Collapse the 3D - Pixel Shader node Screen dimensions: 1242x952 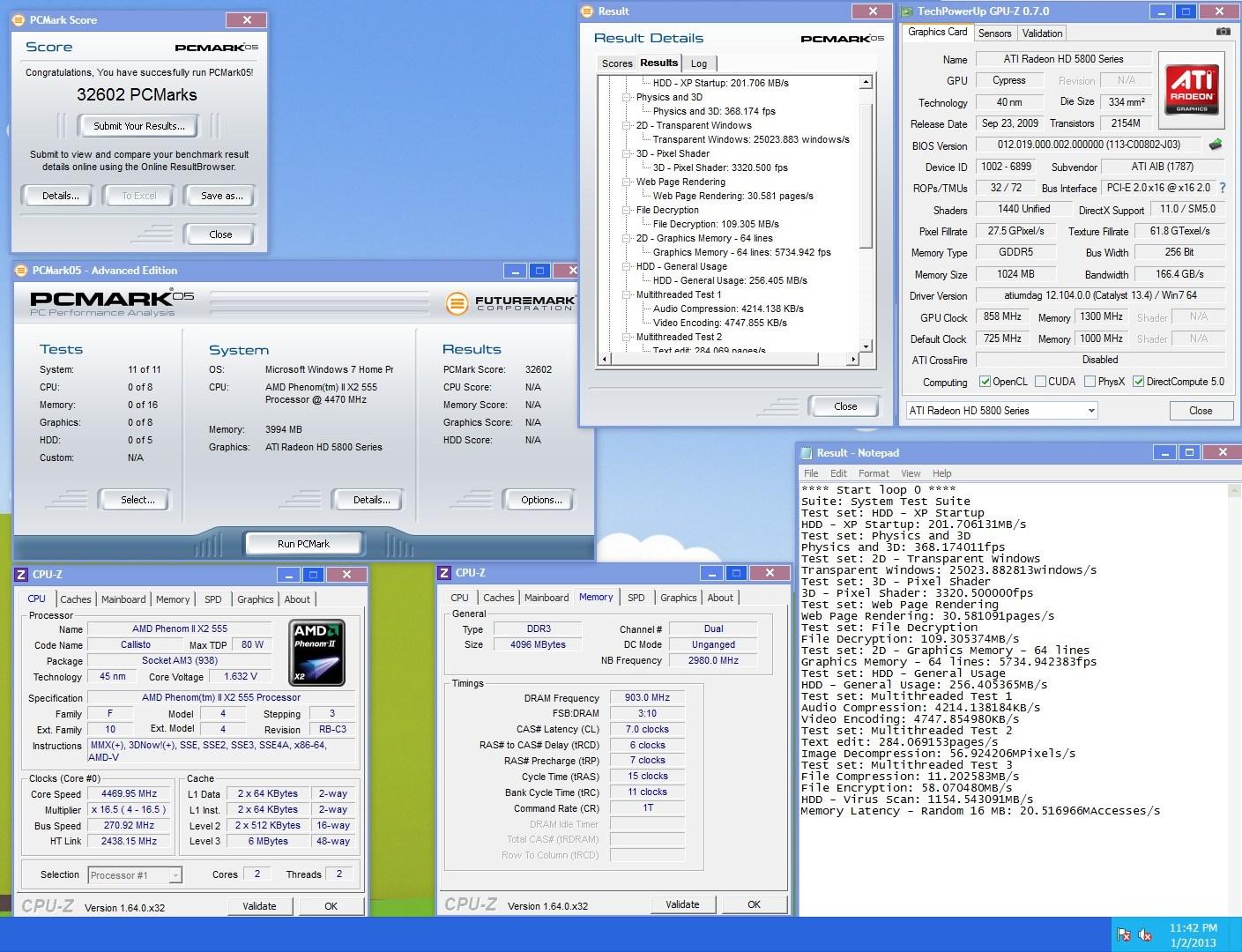[627, 153]
